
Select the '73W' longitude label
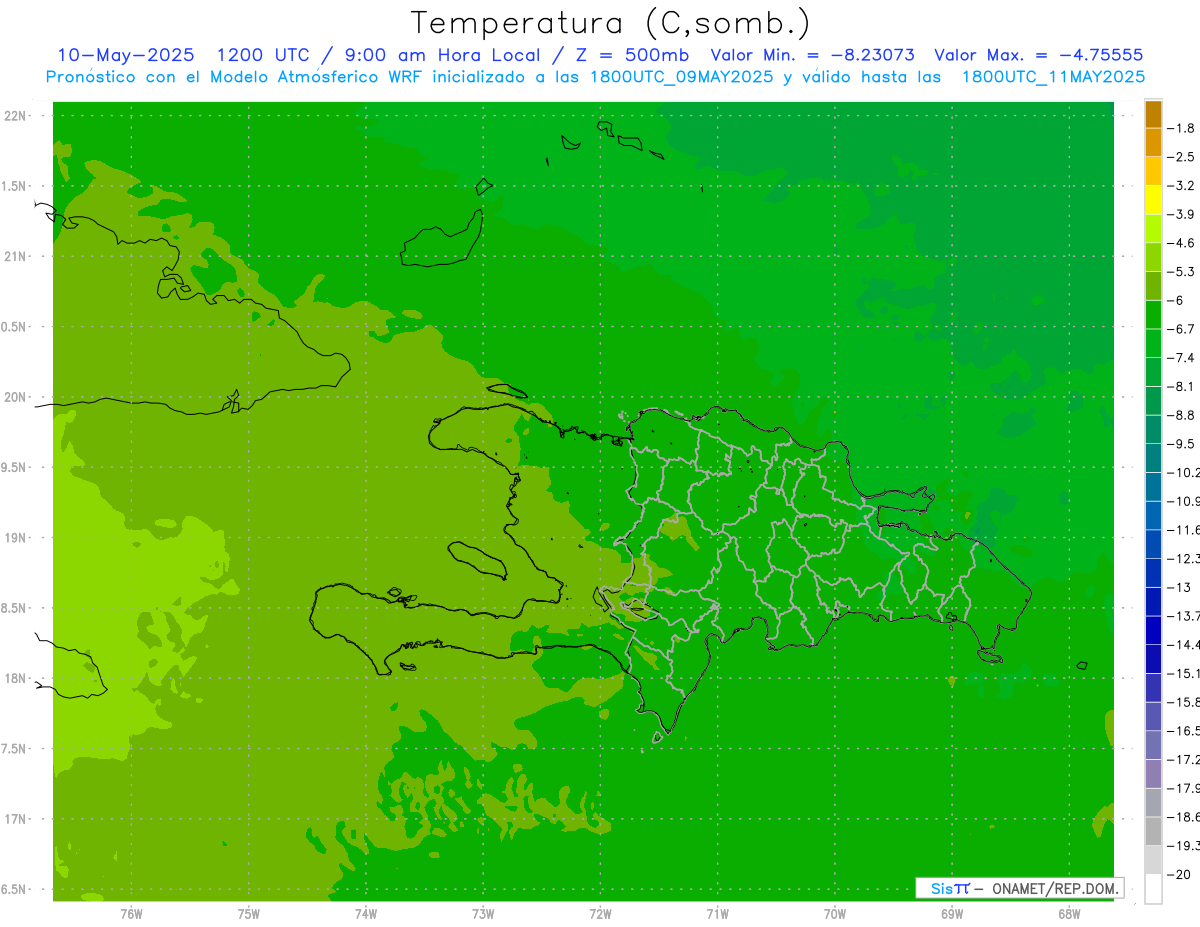(x=483, y=913)
